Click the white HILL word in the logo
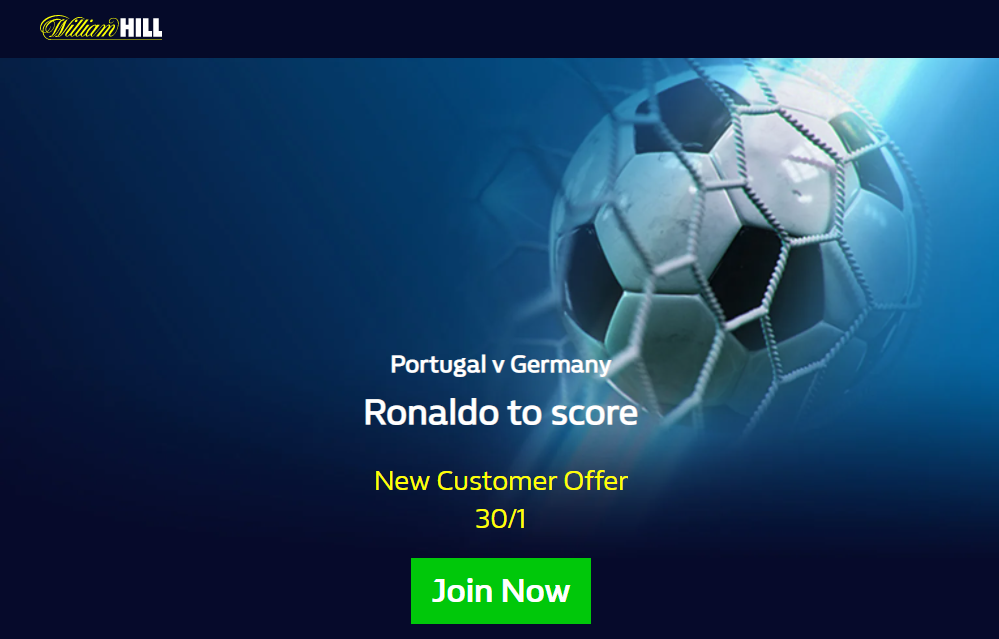Viewport: 999px width, 639px height. click(141, 28)
